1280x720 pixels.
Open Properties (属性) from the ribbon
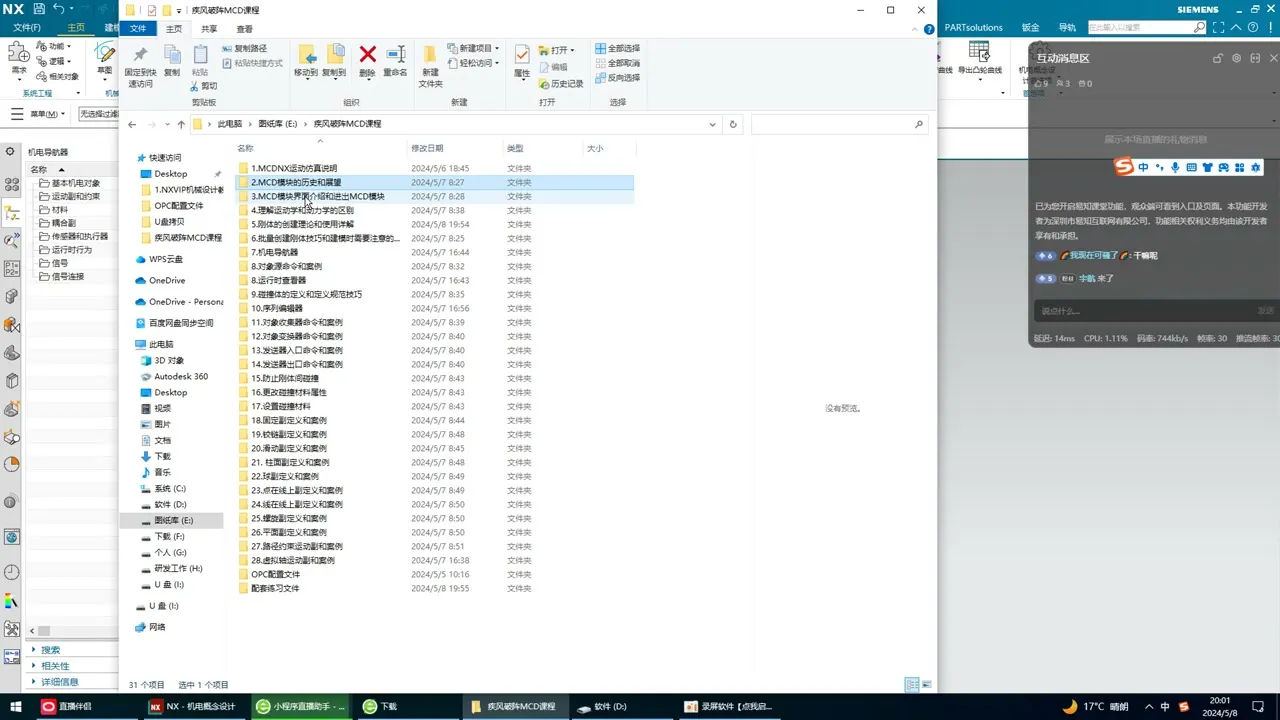[x=522, y=59]
